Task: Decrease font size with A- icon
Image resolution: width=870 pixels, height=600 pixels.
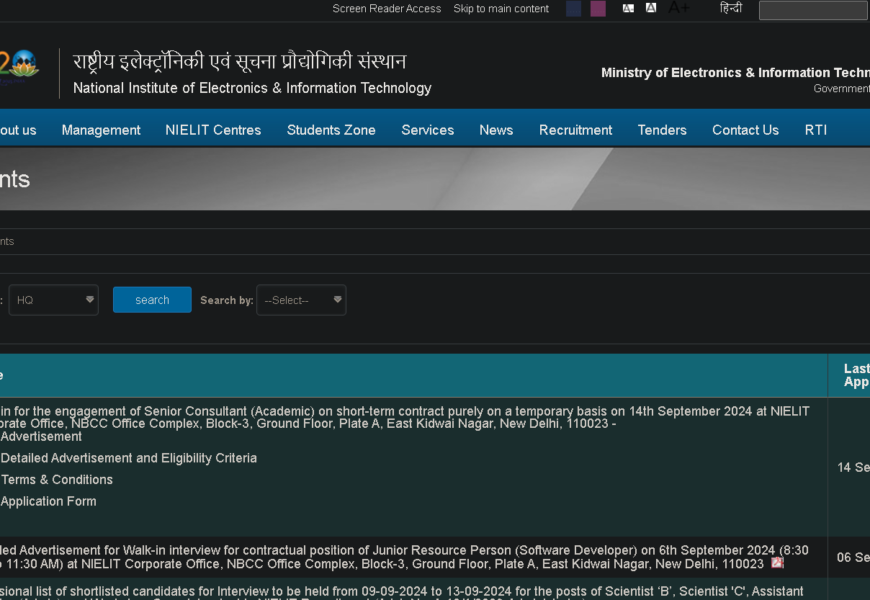Action: tap(628, 8)
